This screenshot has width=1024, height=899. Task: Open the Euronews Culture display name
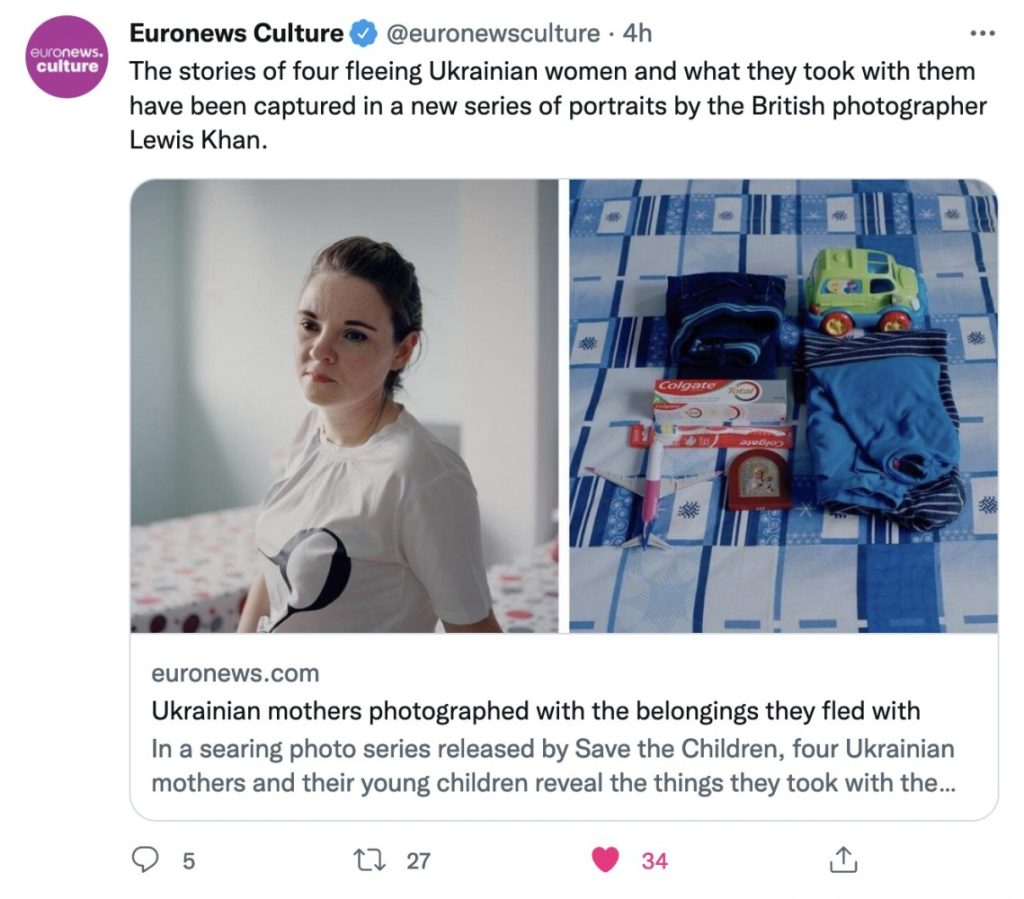pos(236,33)
